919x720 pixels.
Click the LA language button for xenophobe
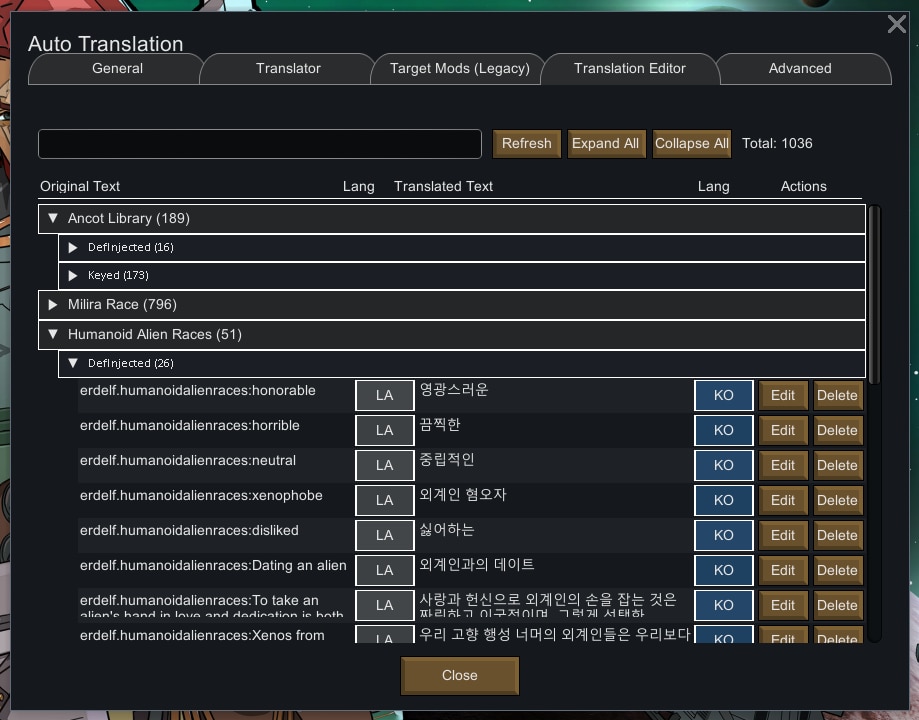click(384, 500)
